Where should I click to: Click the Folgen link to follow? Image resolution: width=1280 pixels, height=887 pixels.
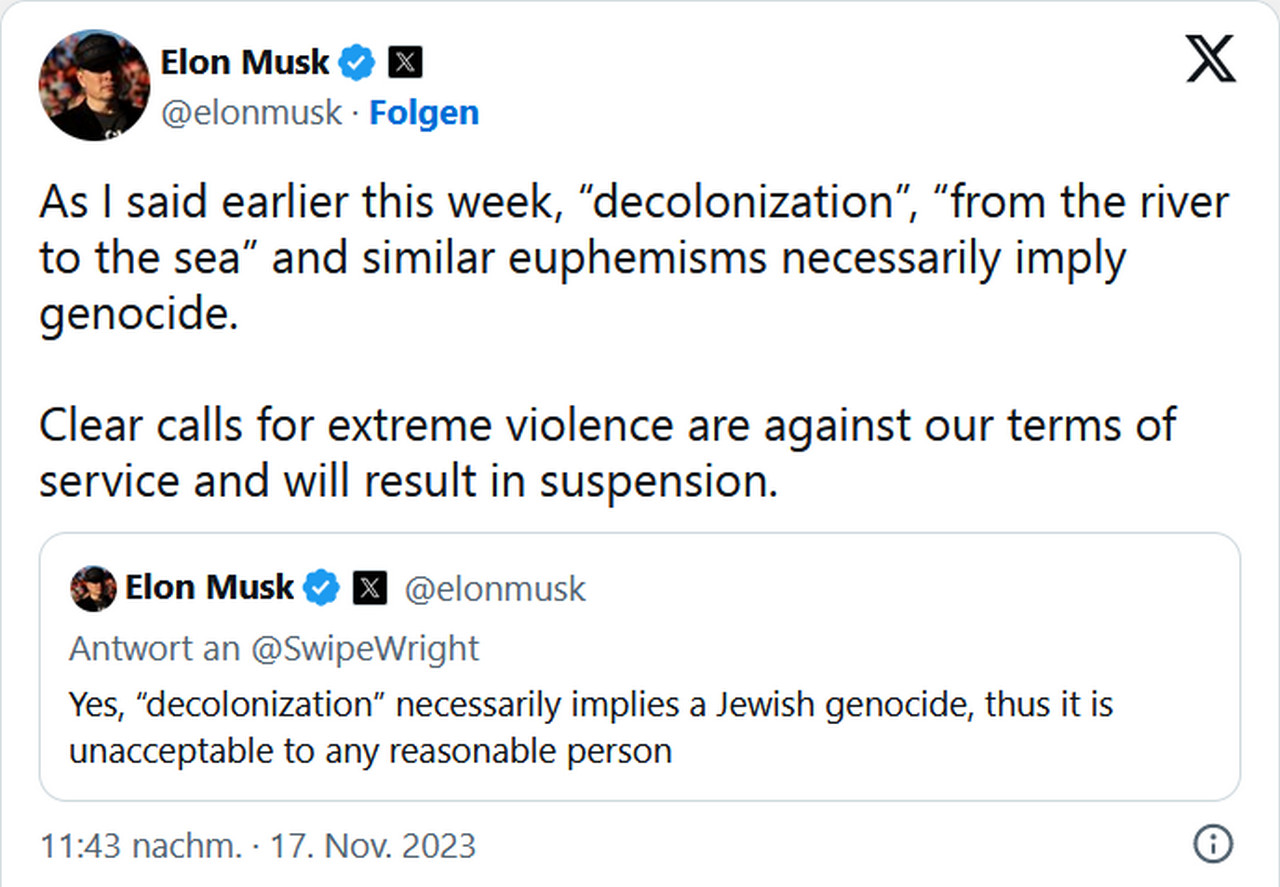[x=424, y=113]
